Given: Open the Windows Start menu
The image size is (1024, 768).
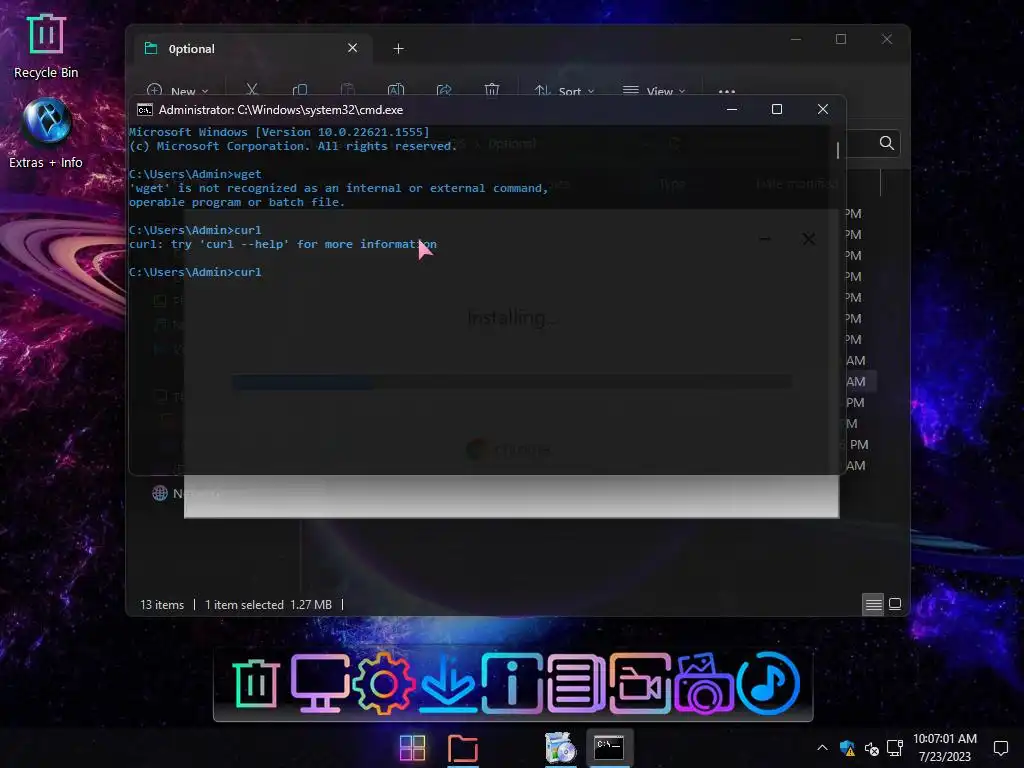Looking at the screenshot, I should pyautogui.click(x=412, y=748).
